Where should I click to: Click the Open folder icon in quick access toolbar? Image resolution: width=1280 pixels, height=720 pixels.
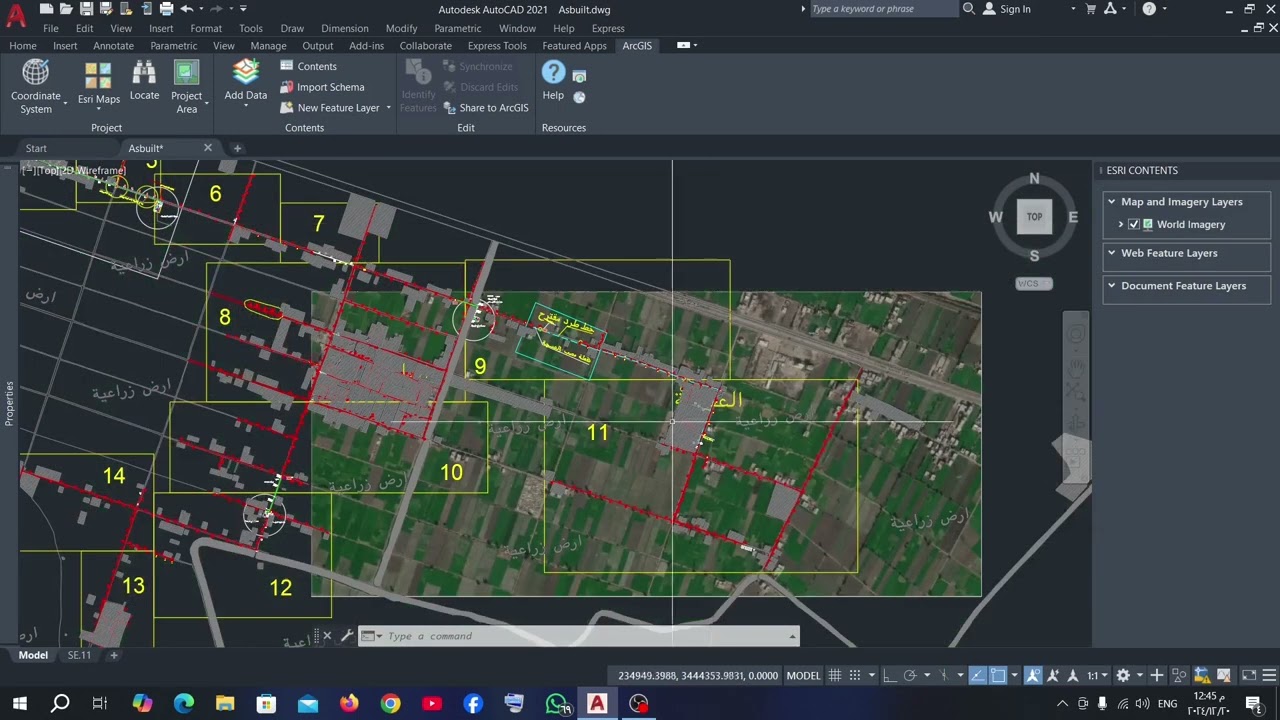pos(66,9)
